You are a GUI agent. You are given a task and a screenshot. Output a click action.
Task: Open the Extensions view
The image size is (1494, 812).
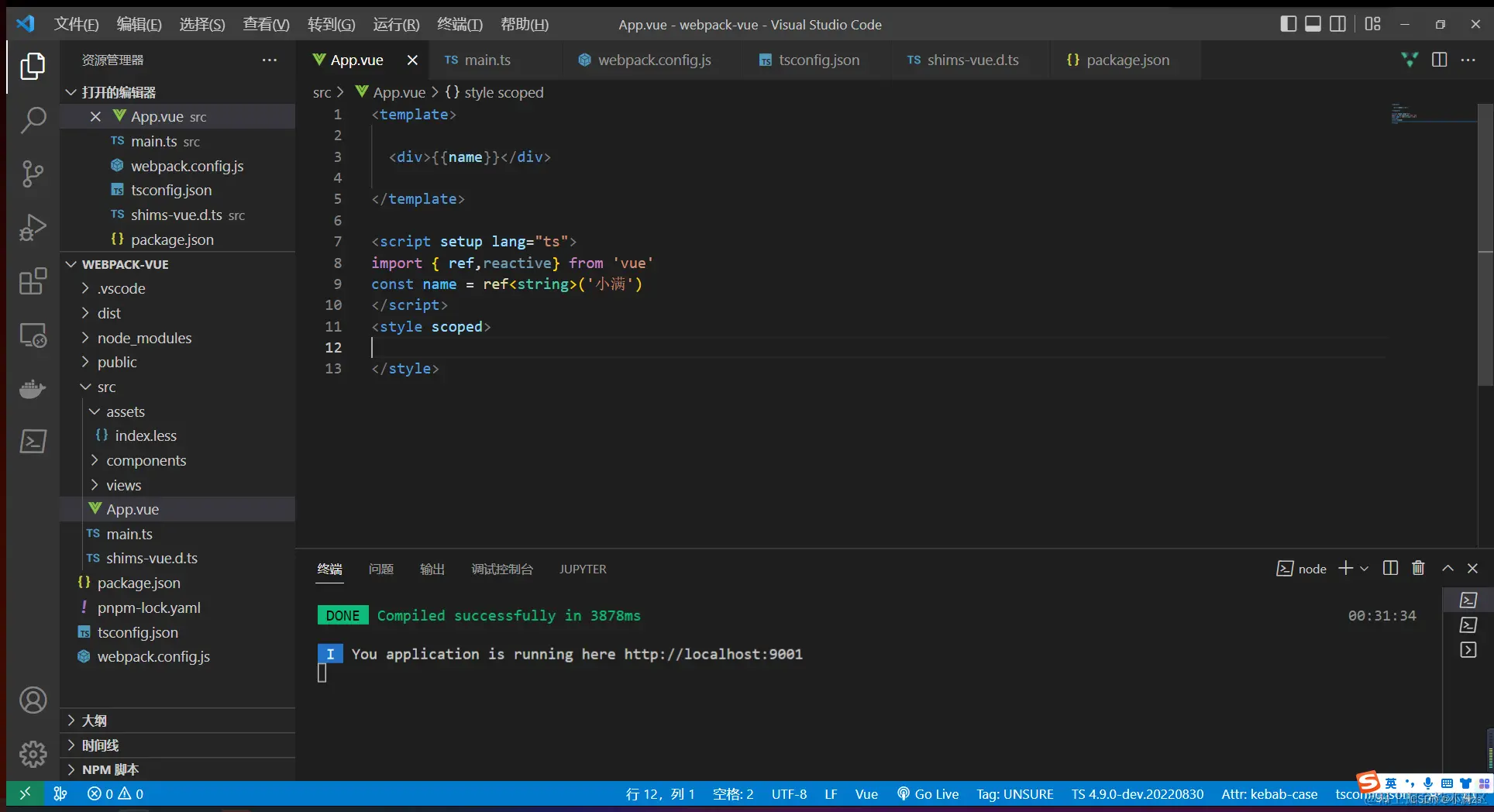33,281
